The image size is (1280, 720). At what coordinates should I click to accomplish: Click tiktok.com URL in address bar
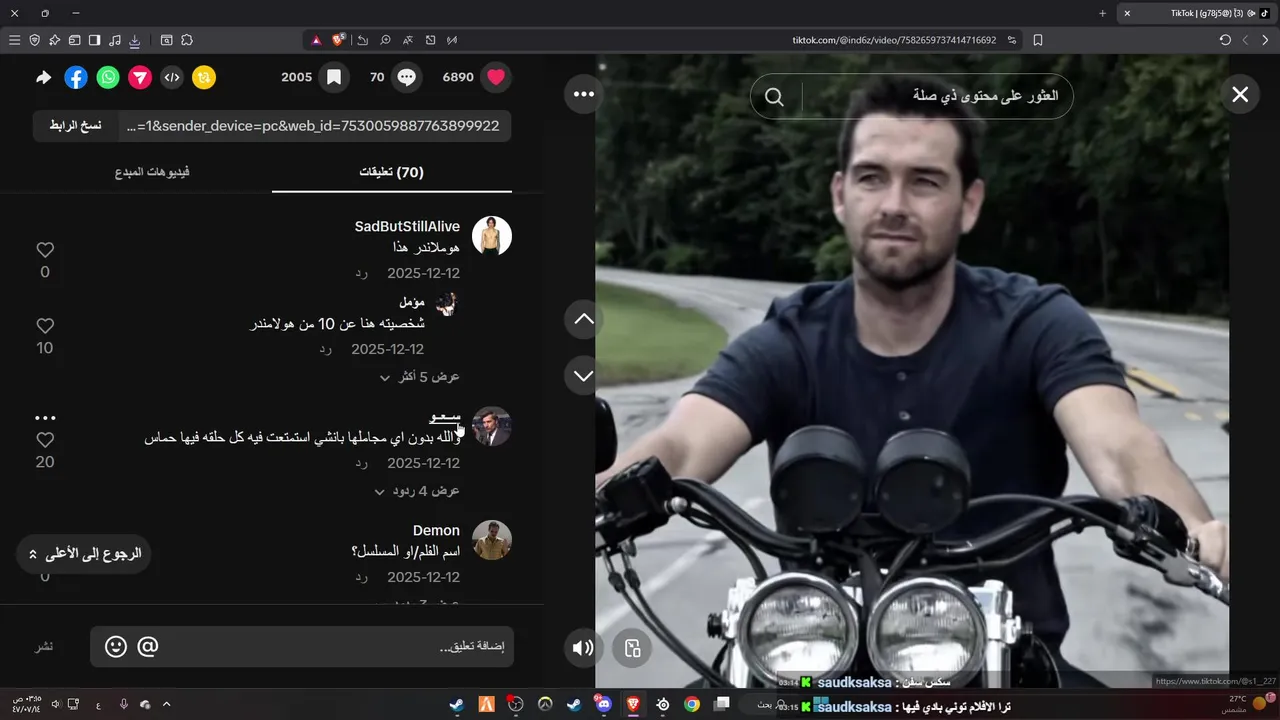(x=894, y=40)
